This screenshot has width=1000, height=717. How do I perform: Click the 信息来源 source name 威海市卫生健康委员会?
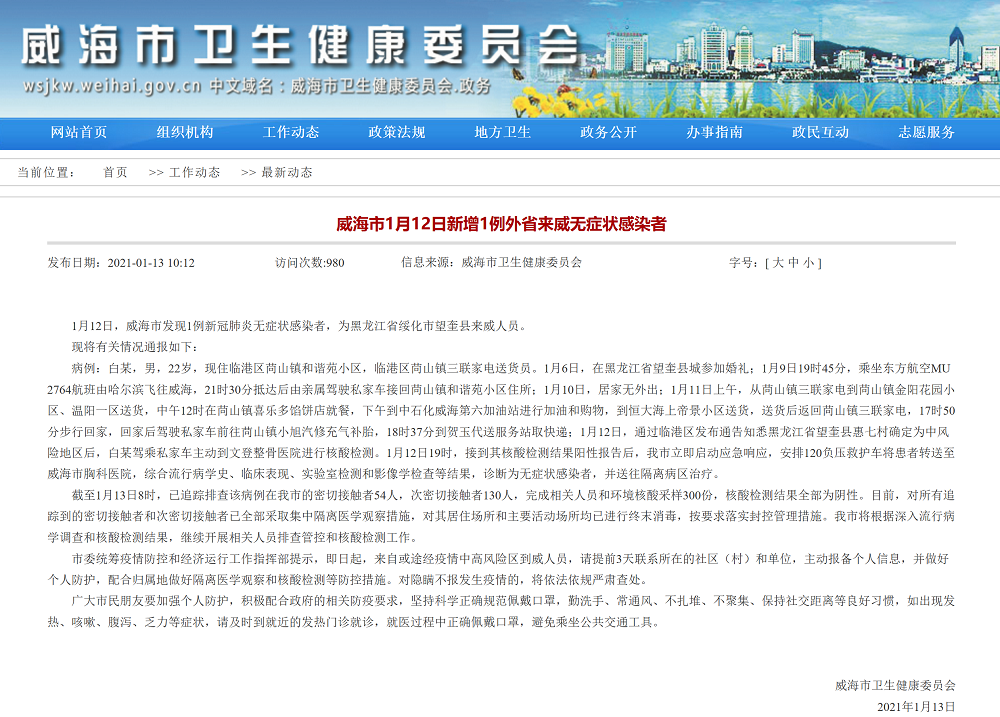[521, 263]
